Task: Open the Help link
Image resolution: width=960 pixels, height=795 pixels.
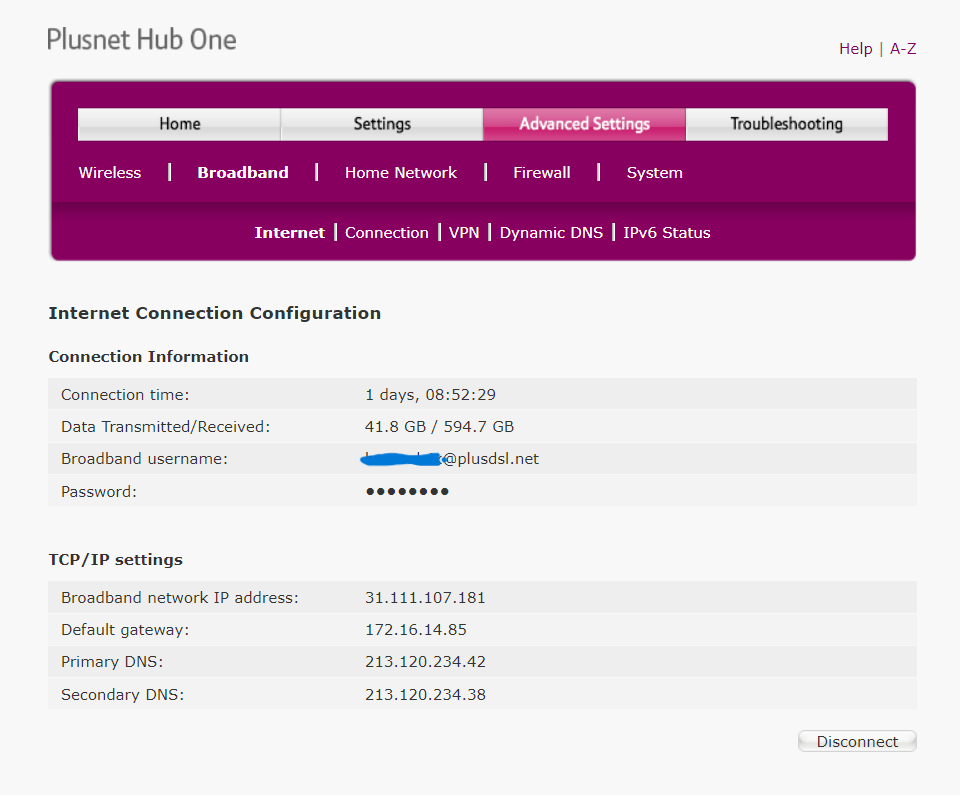Action: 855,48
